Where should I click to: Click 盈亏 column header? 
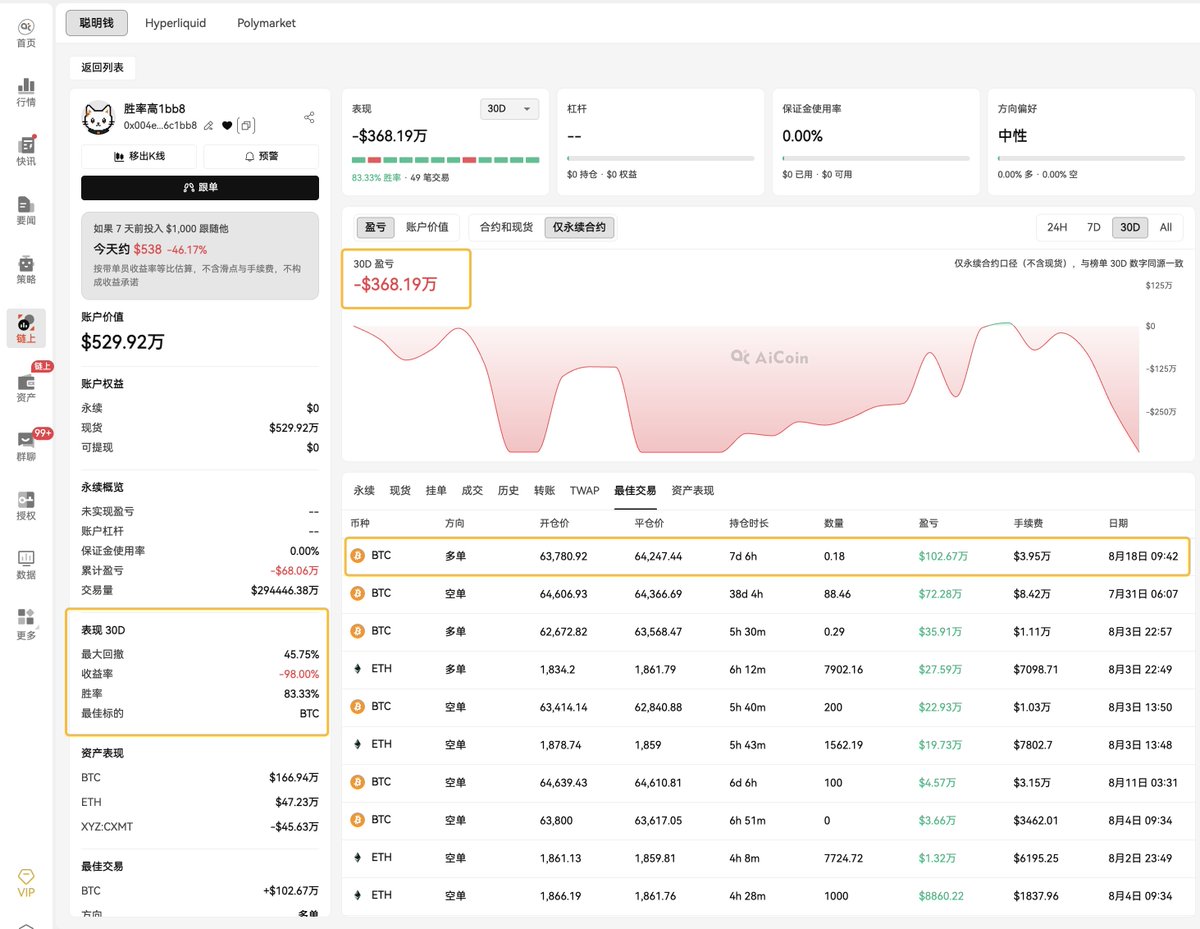[930, 523]
